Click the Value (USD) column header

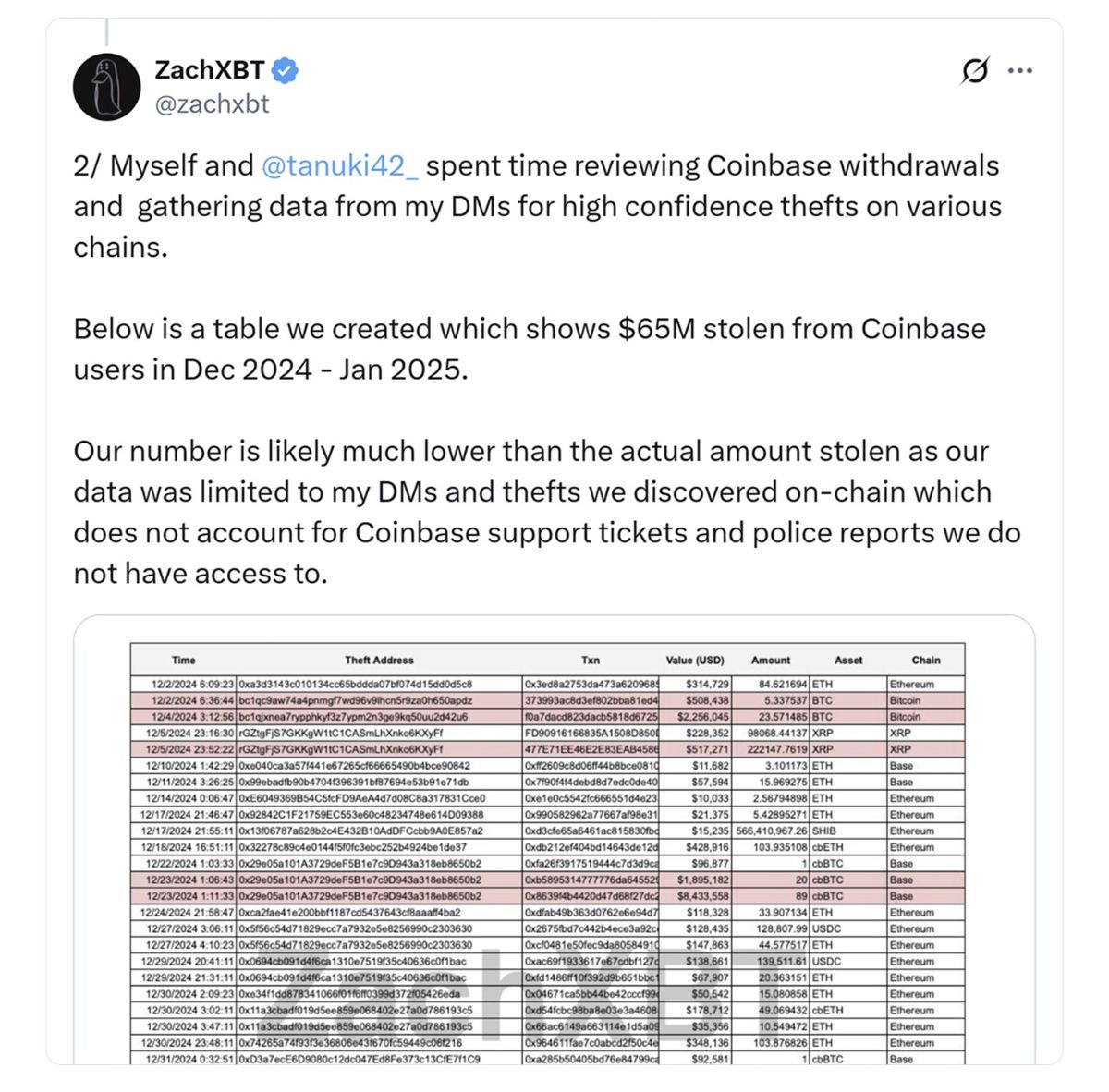coord(695,660)
